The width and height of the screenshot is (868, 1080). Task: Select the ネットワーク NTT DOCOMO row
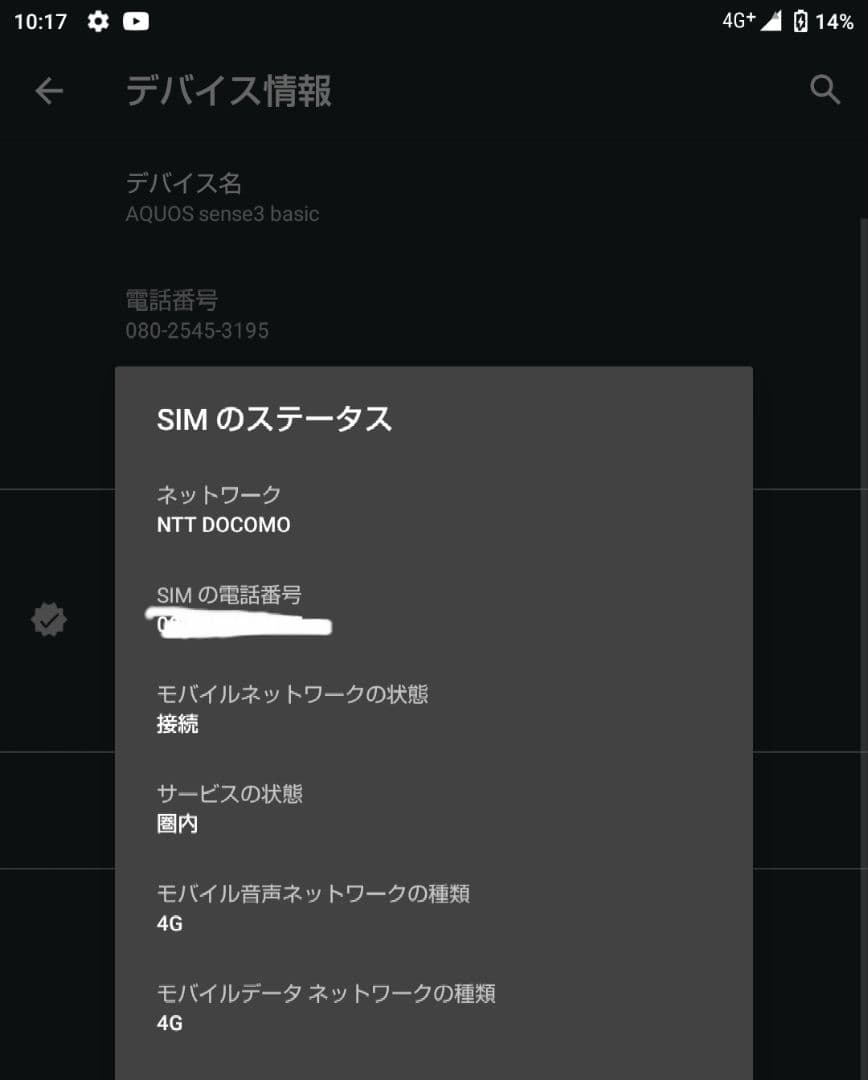tap(224, 509)
